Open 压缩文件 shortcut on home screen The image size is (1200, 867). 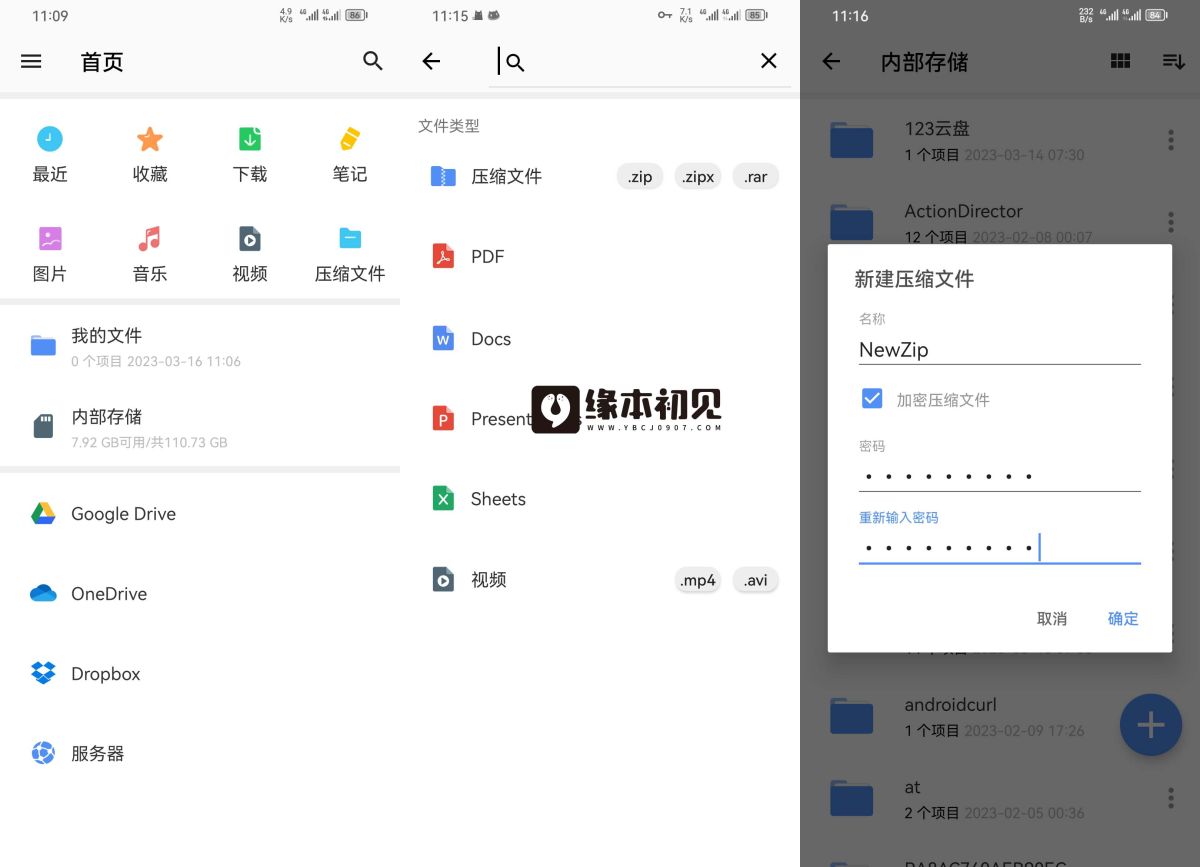click(350, 254)
